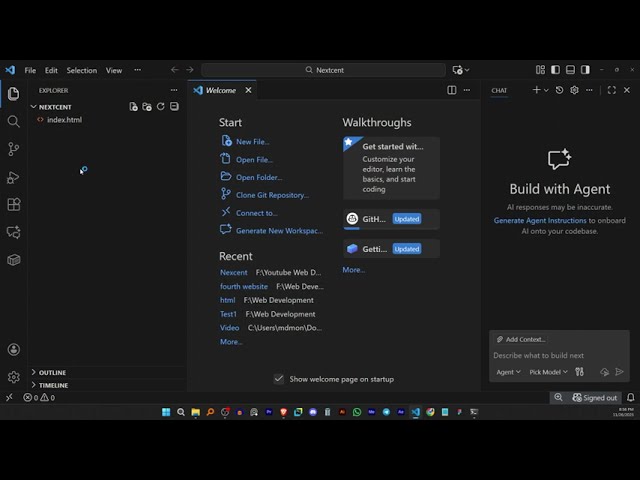Open remote window indicator in status bar
This screenshot has height=480, width=640.
9,398
